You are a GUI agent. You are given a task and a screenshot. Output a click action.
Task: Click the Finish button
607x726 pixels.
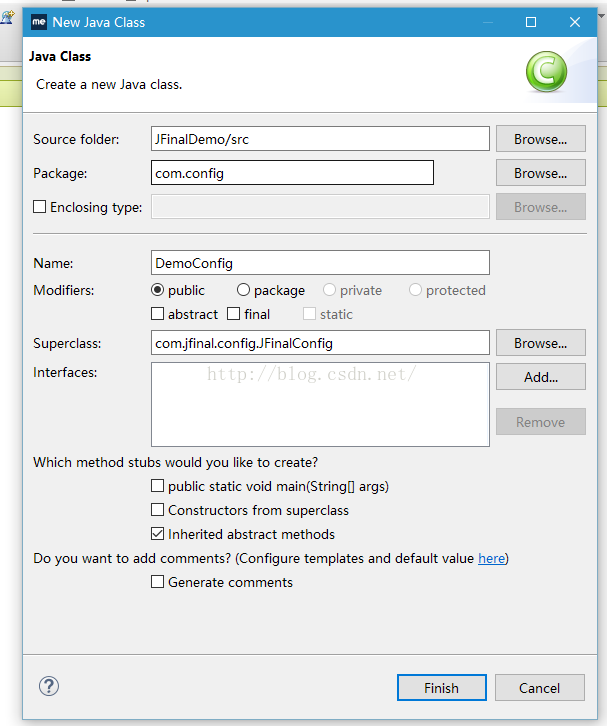point(442,688)
